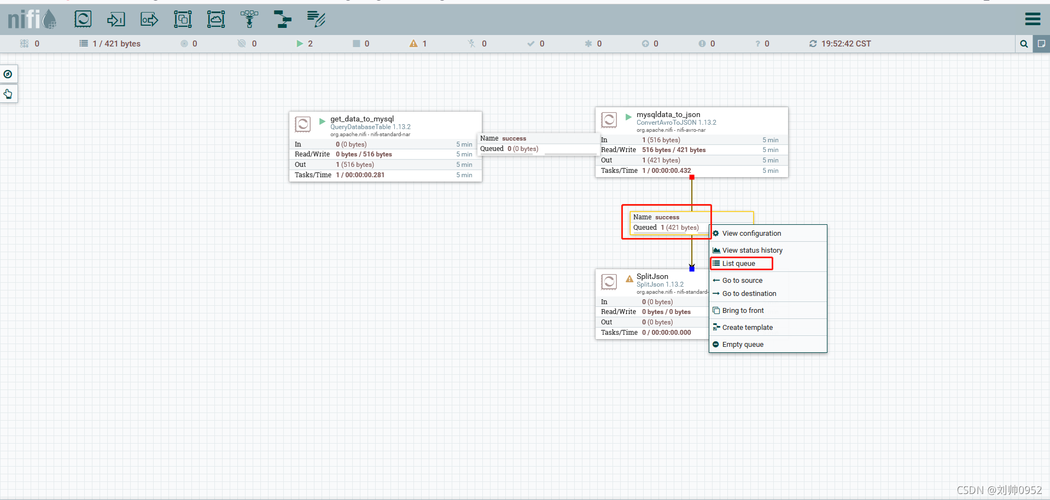
Task: Choose Create template menu entry
Action: coord(768,327)
